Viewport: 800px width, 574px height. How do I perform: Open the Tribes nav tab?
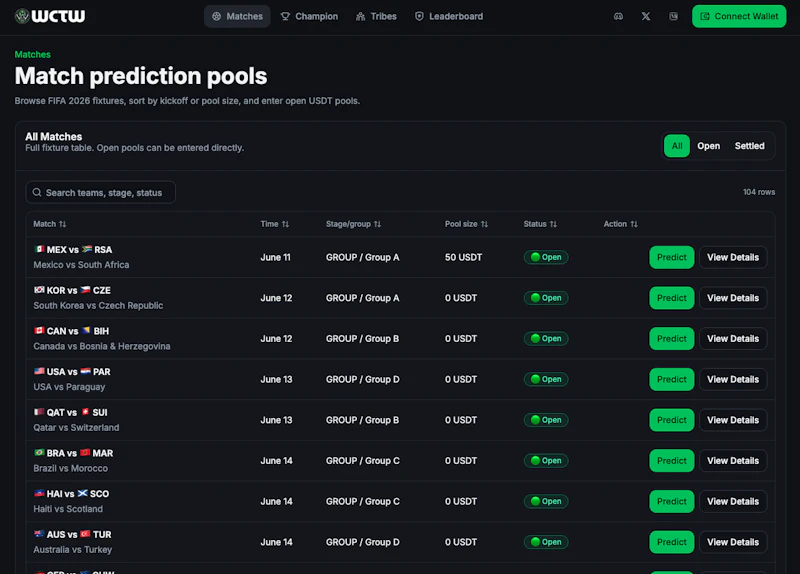(376, 16)
